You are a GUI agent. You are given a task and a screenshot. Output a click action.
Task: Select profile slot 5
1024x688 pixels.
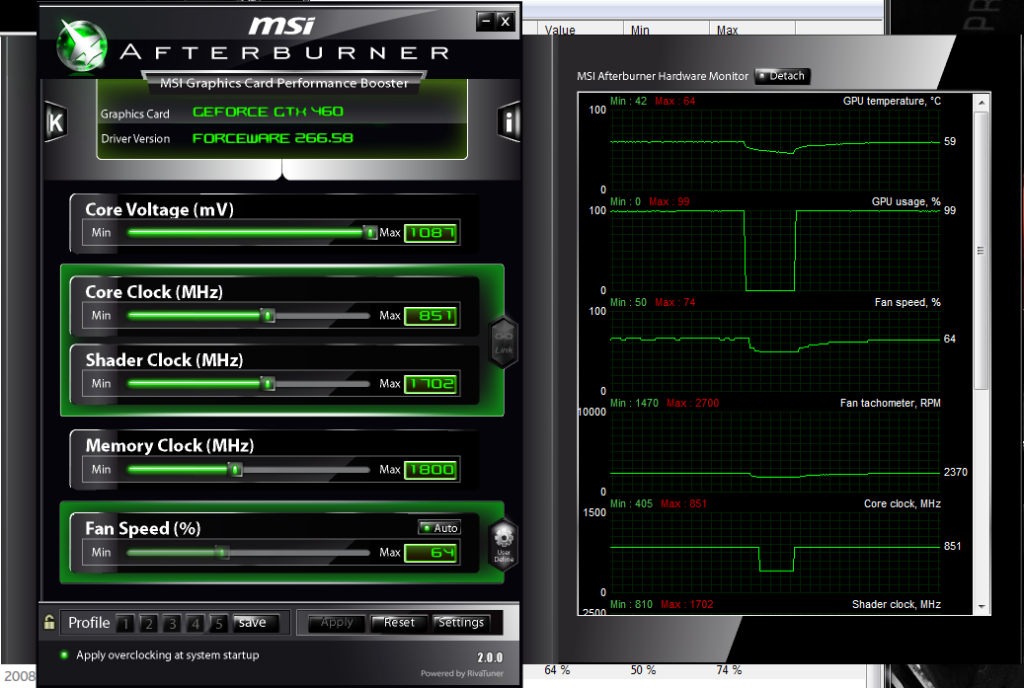tap(219, 623)
